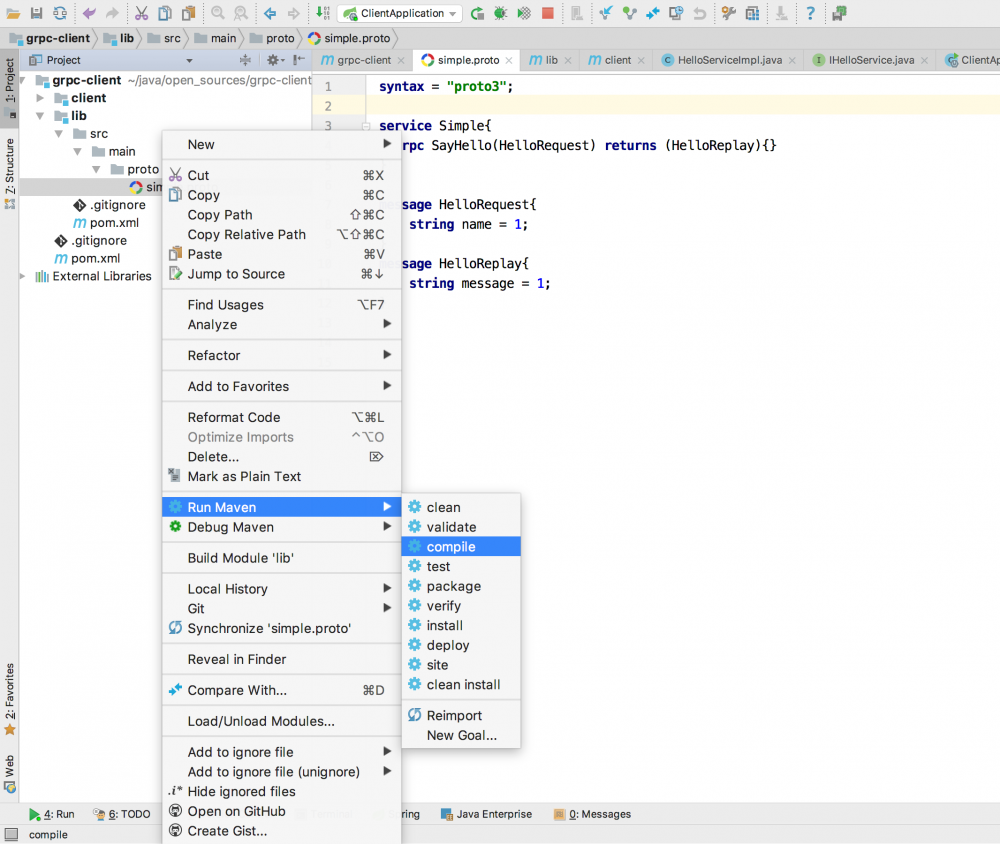
Task: Click the Project panel settings gear icon
Action: [273, 60]
